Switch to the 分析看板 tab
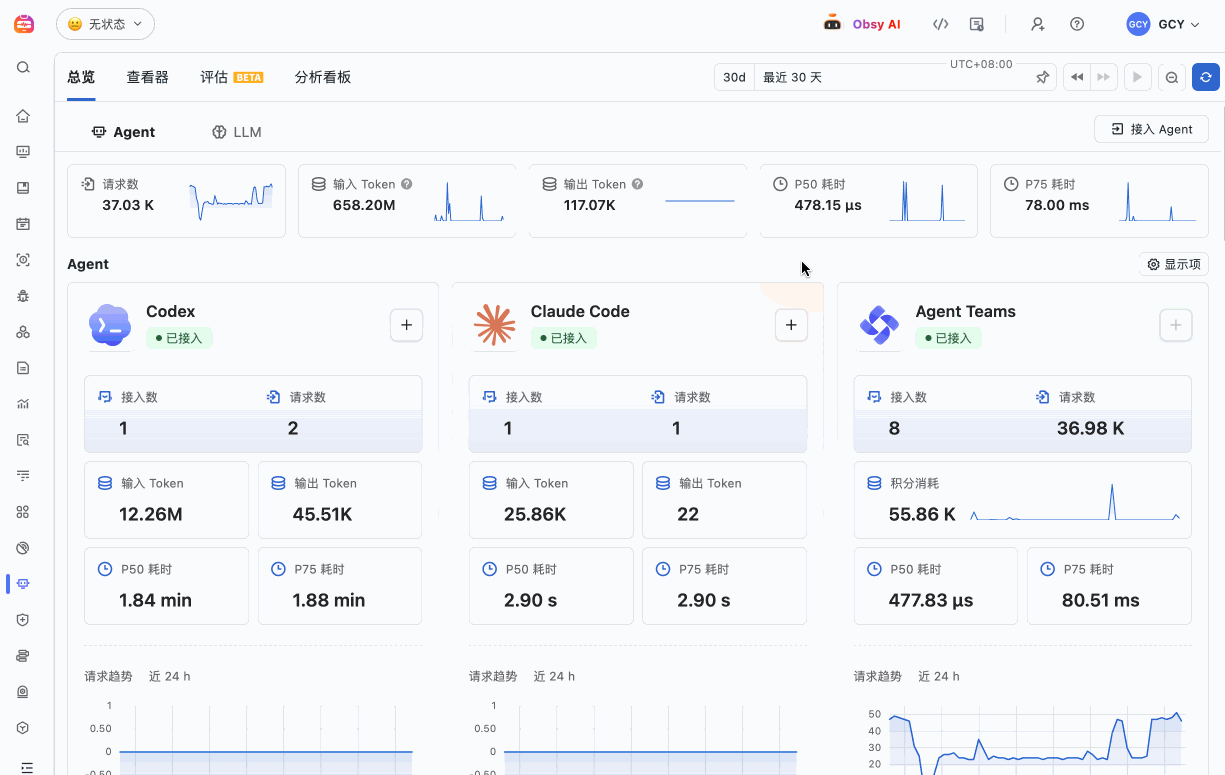The height and width of the screenshot is (775, 1225). (323, 77)
